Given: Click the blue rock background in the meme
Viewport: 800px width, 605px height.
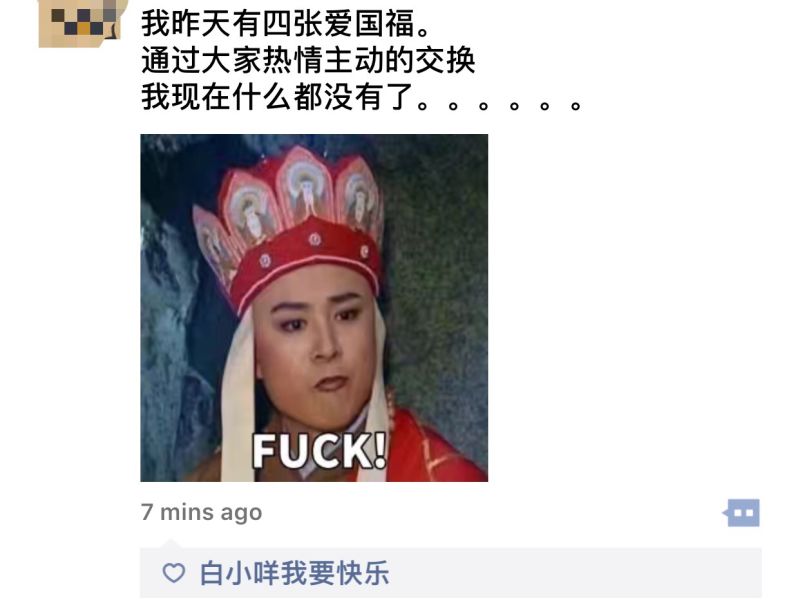Looking at the screenshot, I should (168, 332).
